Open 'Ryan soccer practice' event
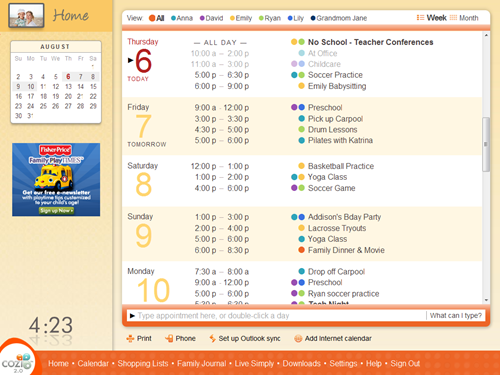Image resolution: width=500 pixels, height=375 pixels. [343, 294]
